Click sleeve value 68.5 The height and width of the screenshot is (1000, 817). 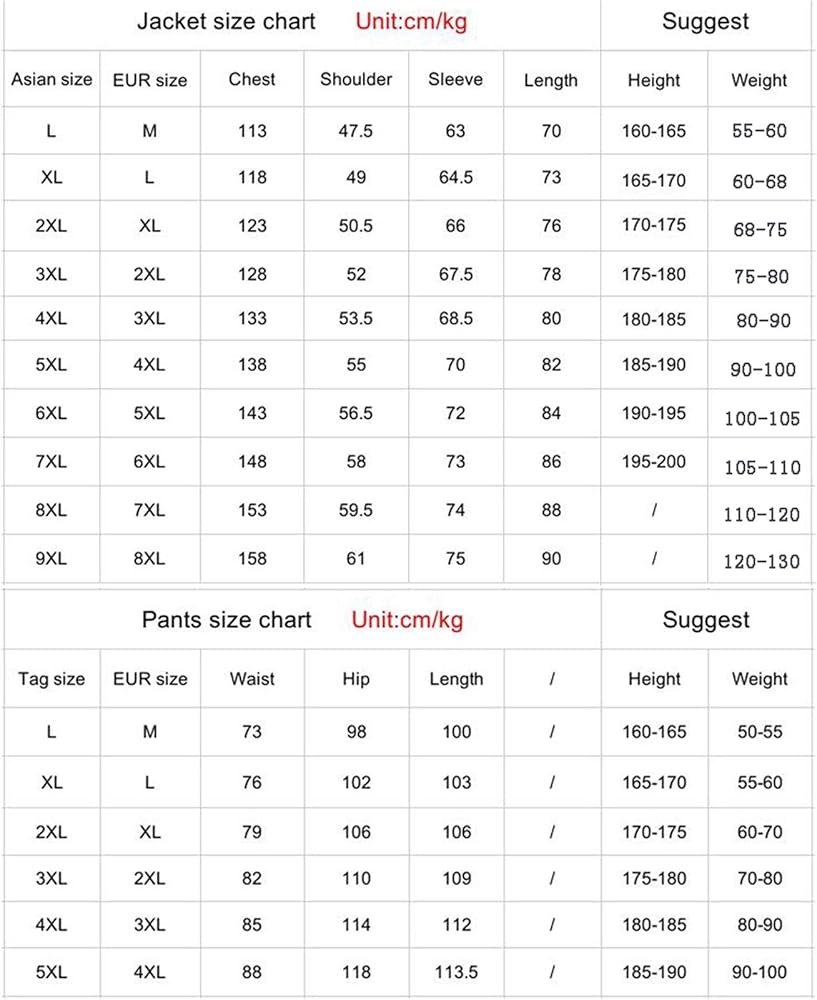tap(455, 318)
